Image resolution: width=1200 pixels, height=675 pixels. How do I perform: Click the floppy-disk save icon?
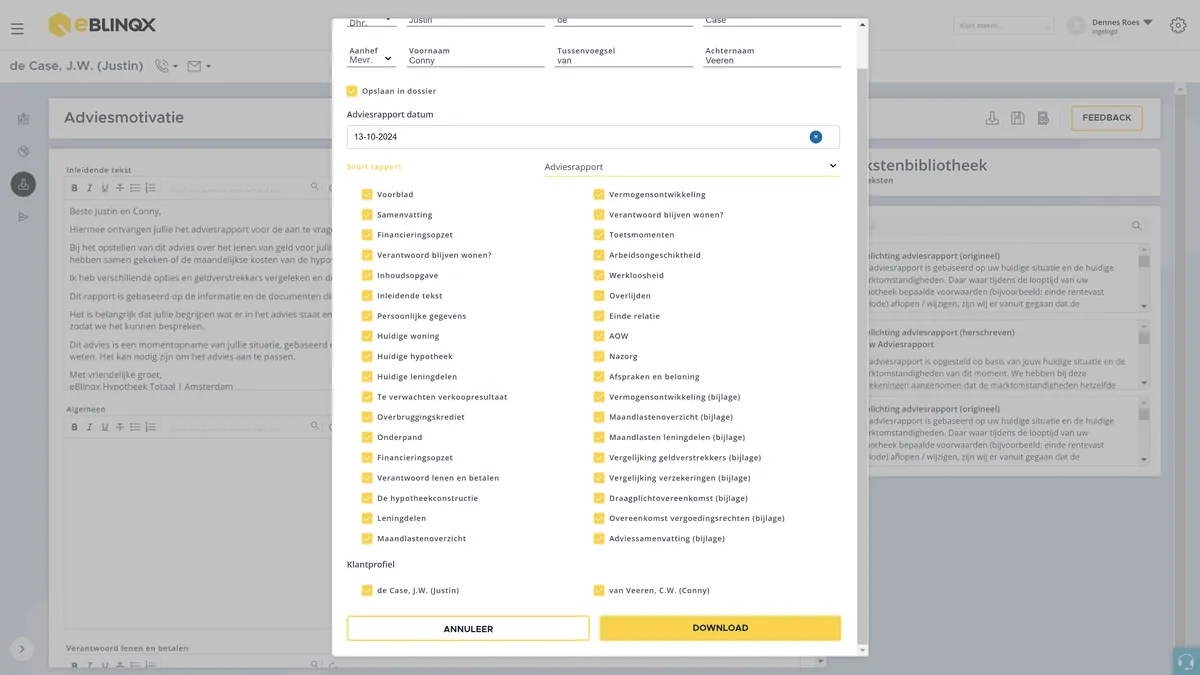click(1017, 118)
